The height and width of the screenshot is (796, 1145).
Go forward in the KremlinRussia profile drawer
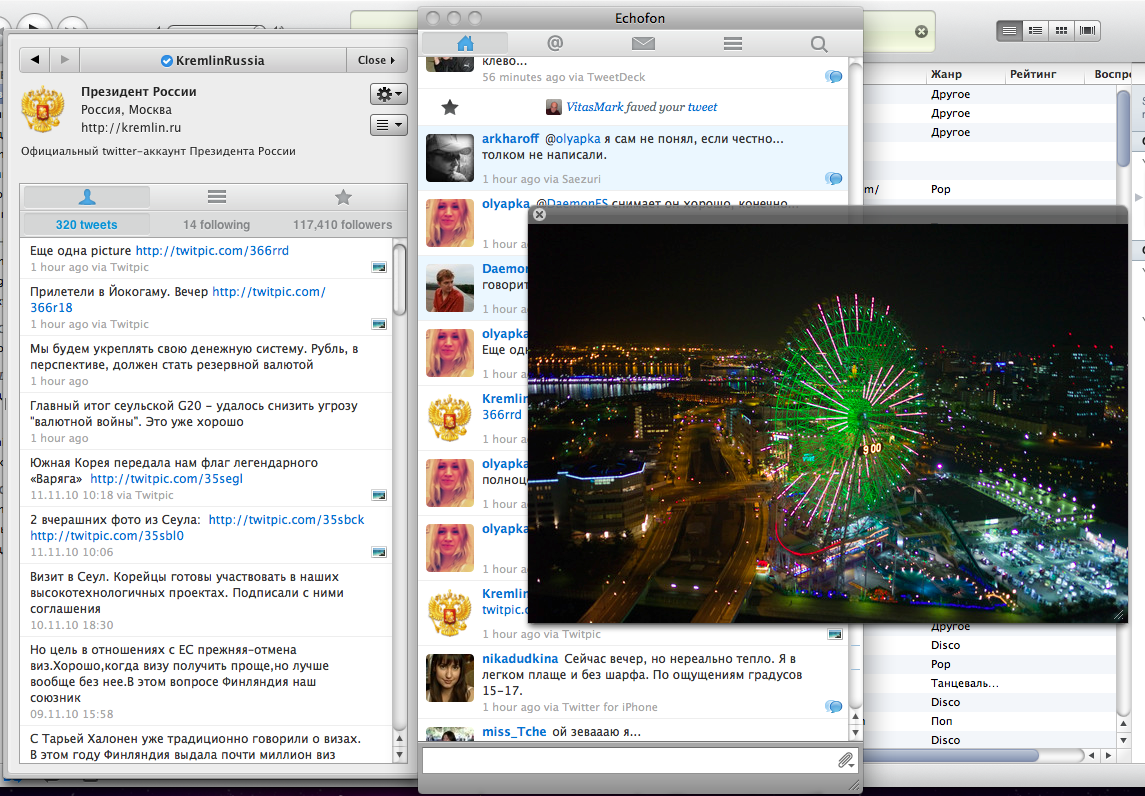tap(65, 60)
